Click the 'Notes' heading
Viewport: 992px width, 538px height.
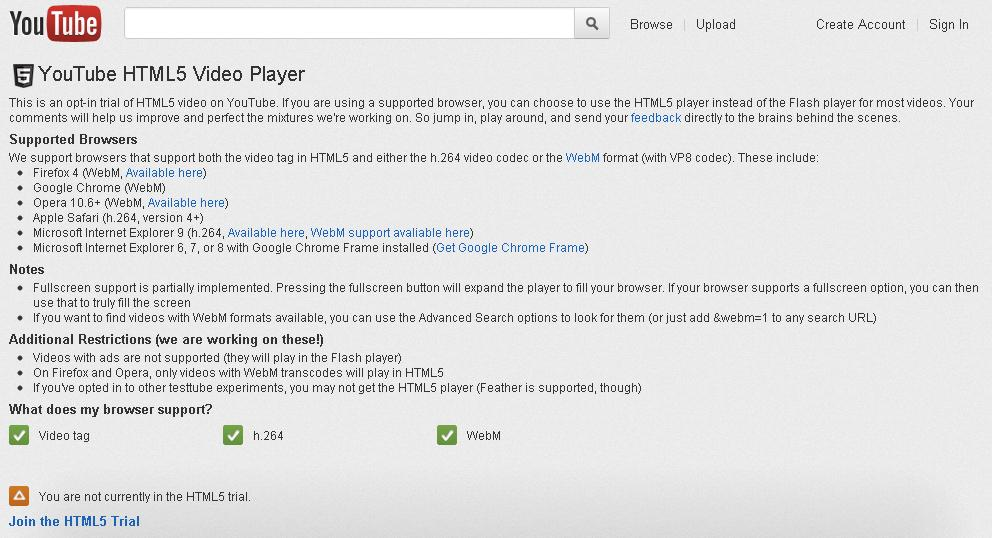27,269
